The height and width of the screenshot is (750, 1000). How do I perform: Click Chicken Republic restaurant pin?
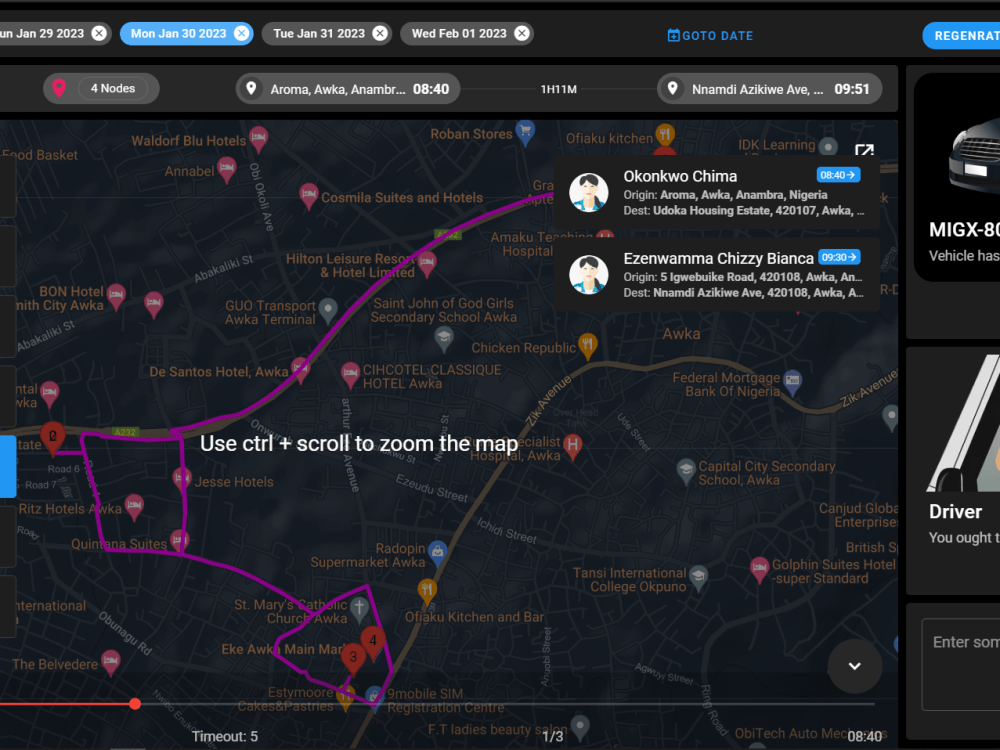coord(587,346)
